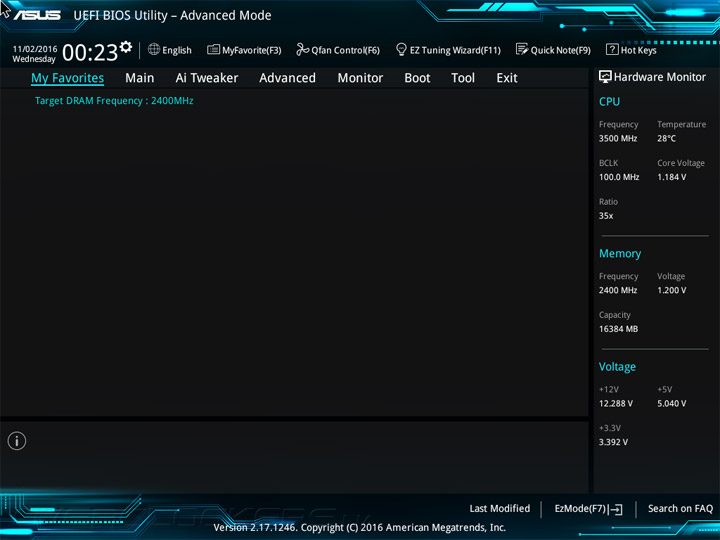Click the info icon in the help area
Viewport: 720px width, 540px height.
(17, 441)
